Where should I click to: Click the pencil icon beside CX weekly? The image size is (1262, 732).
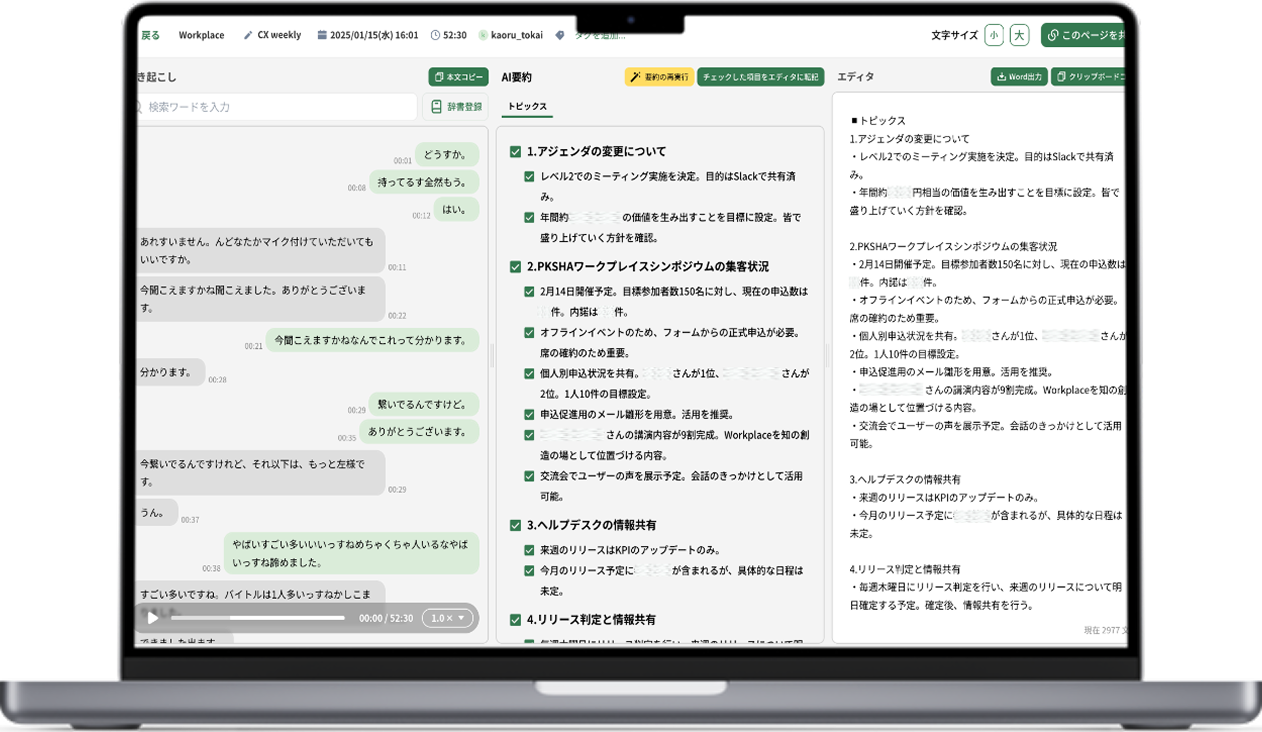point(248,35)
